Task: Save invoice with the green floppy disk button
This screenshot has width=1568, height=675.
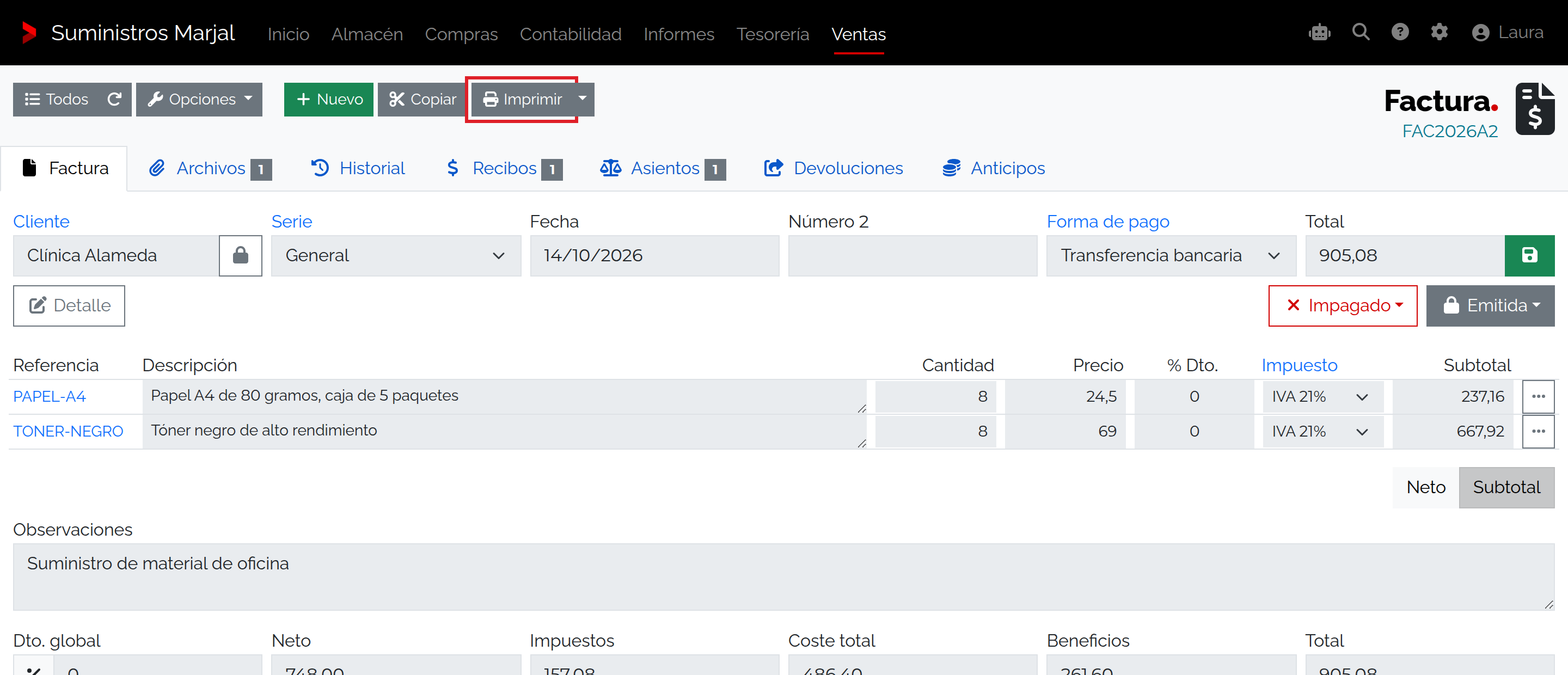Action: click(1529, 255)
